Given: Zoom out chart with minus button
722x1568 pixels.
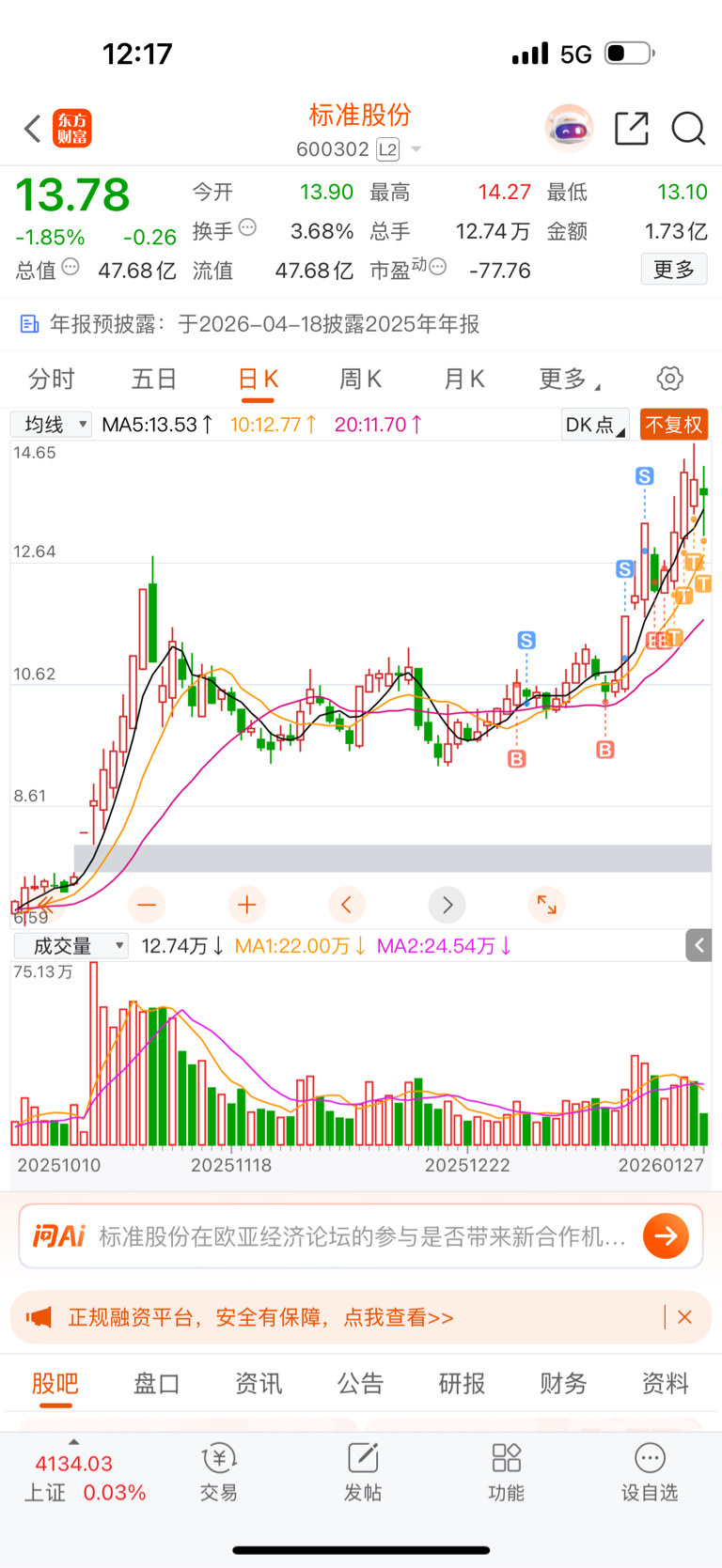Looking at the screenshot, I should click(147, 905).
